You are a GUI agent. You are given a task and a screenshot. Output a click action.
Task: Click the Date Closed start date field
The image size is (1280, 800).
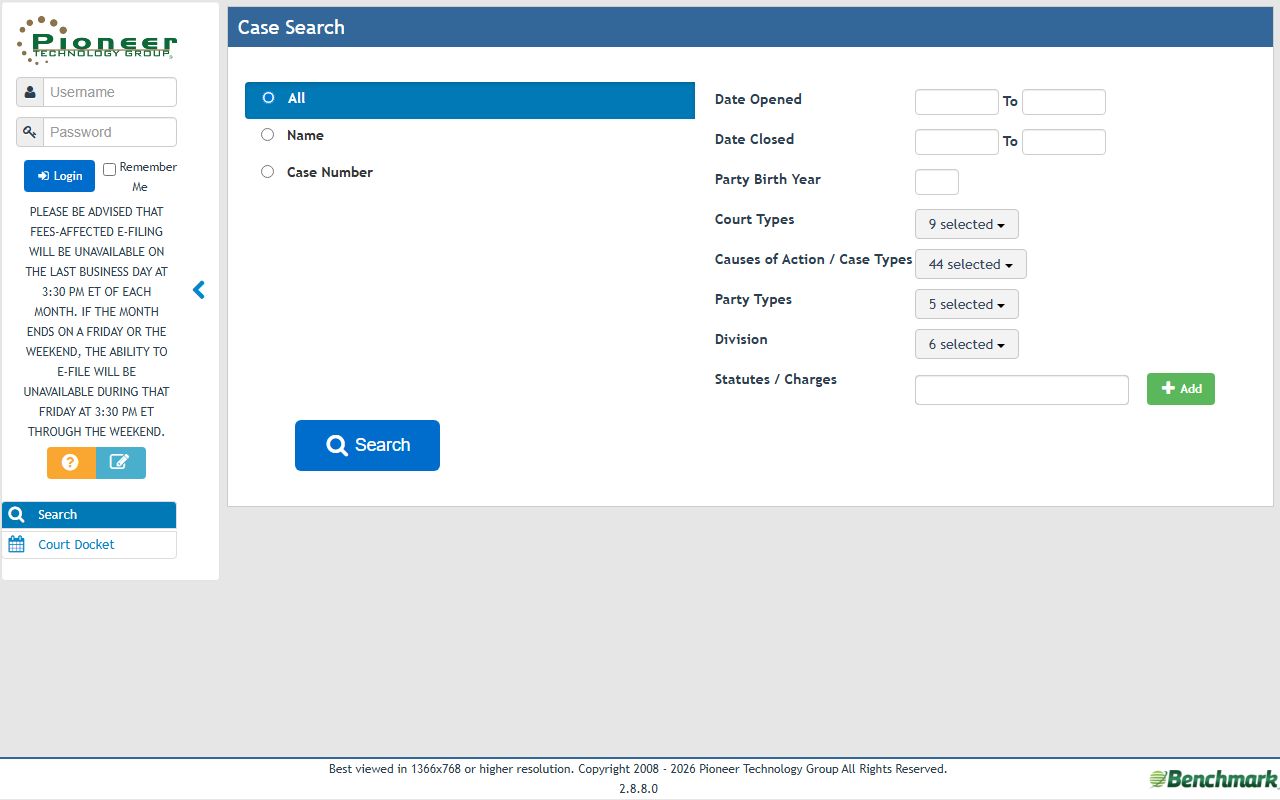(x=957, y=142)
